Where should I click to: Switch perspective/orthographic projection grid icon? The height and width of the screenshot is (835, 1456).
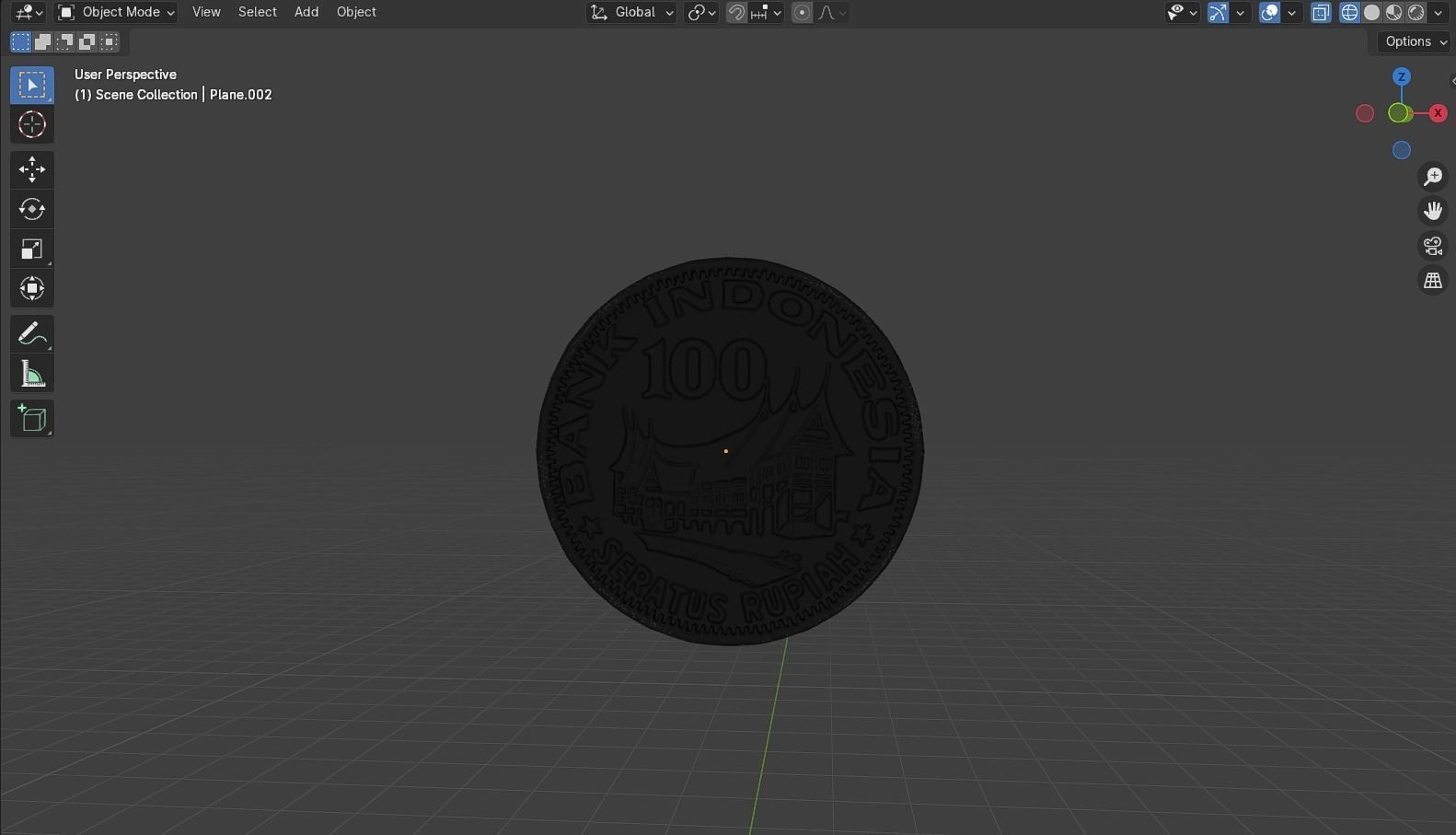coord(1433,281)
